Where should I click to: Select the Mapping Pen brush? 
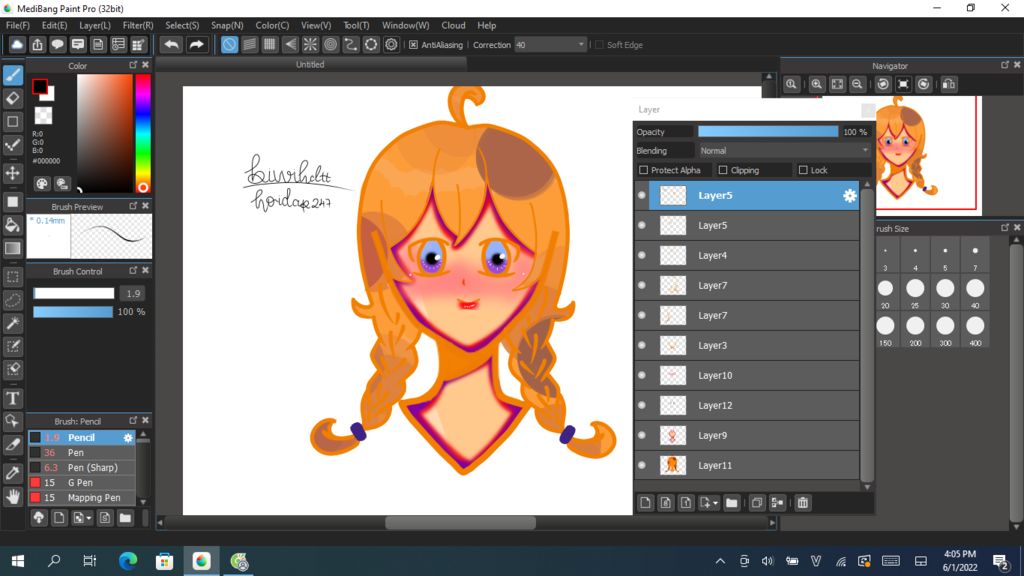pos(82,498)
